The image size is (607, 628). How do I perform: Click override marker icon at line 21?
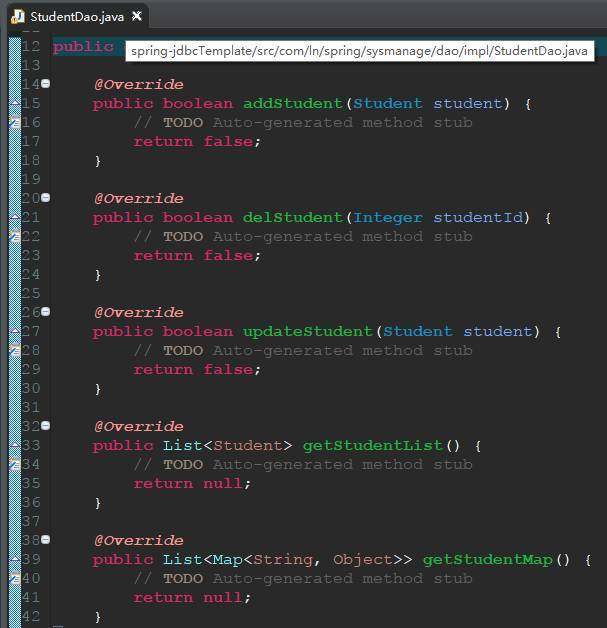(x=15, y=217)
